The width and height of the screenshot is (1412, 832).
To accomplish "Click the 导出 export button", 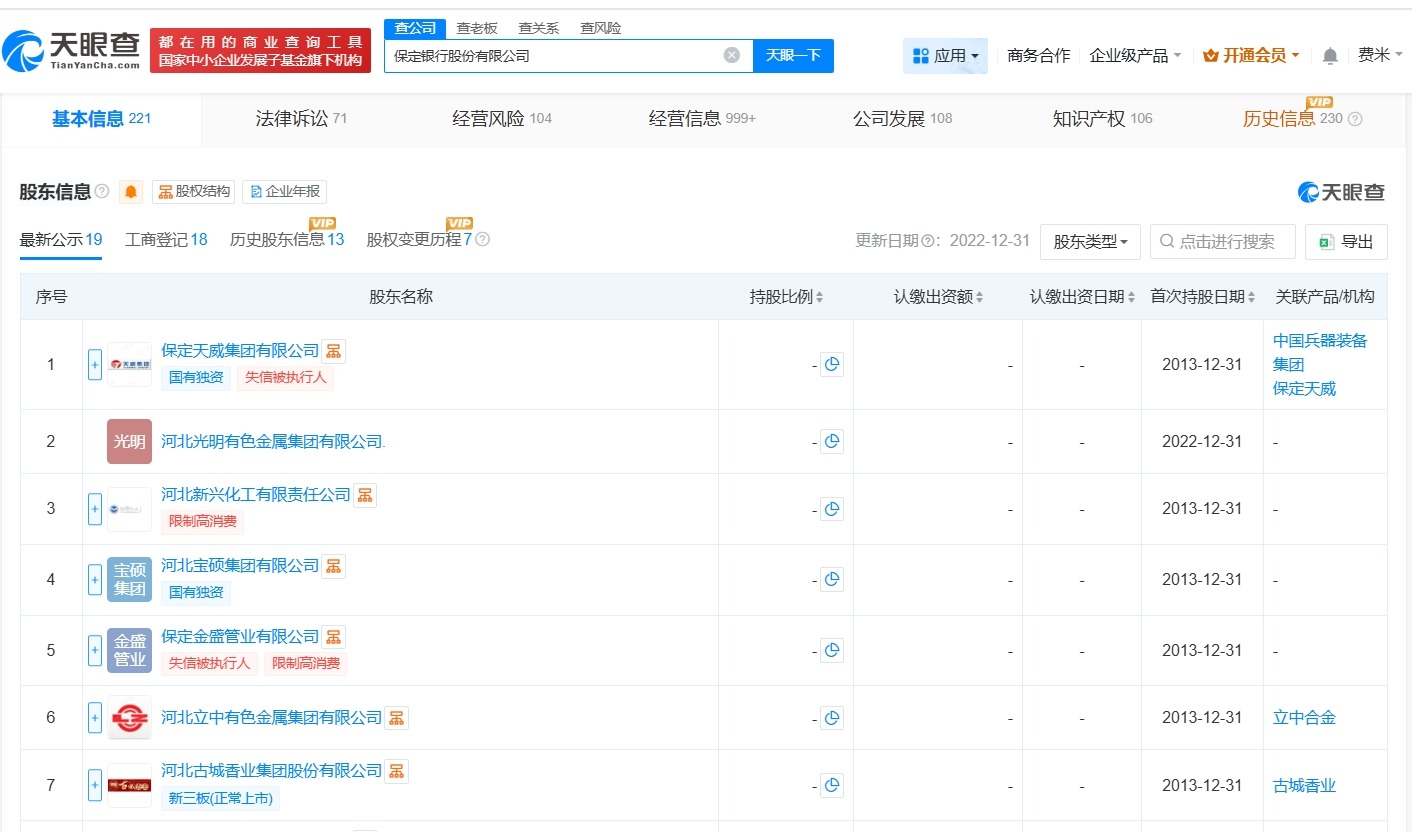I will click(1346, 242).
